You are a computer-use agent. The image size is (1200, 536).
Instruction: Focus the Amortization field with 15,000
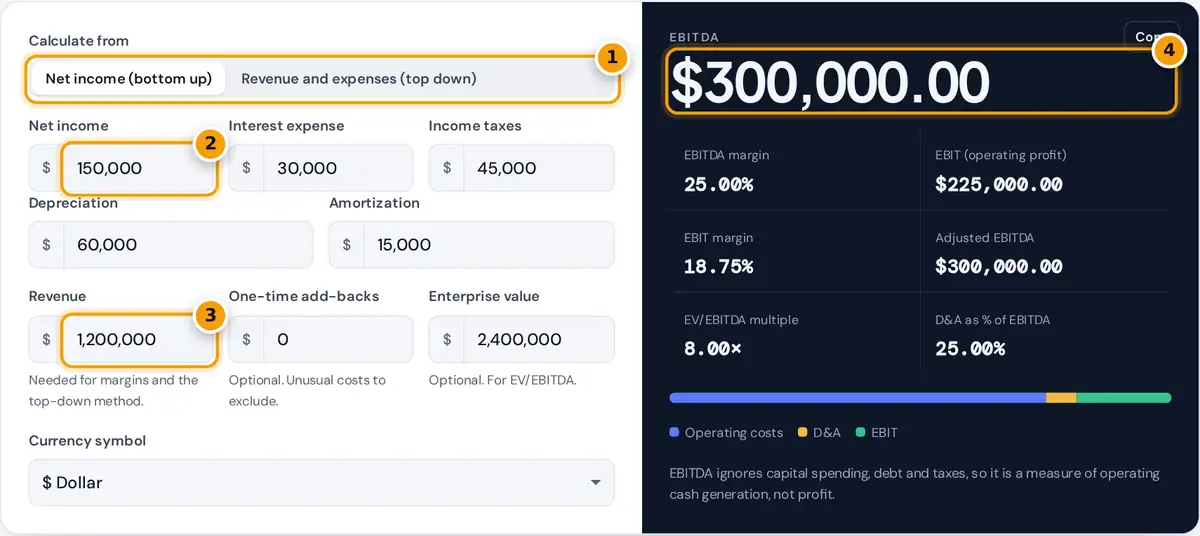click(x=488, y=245)
